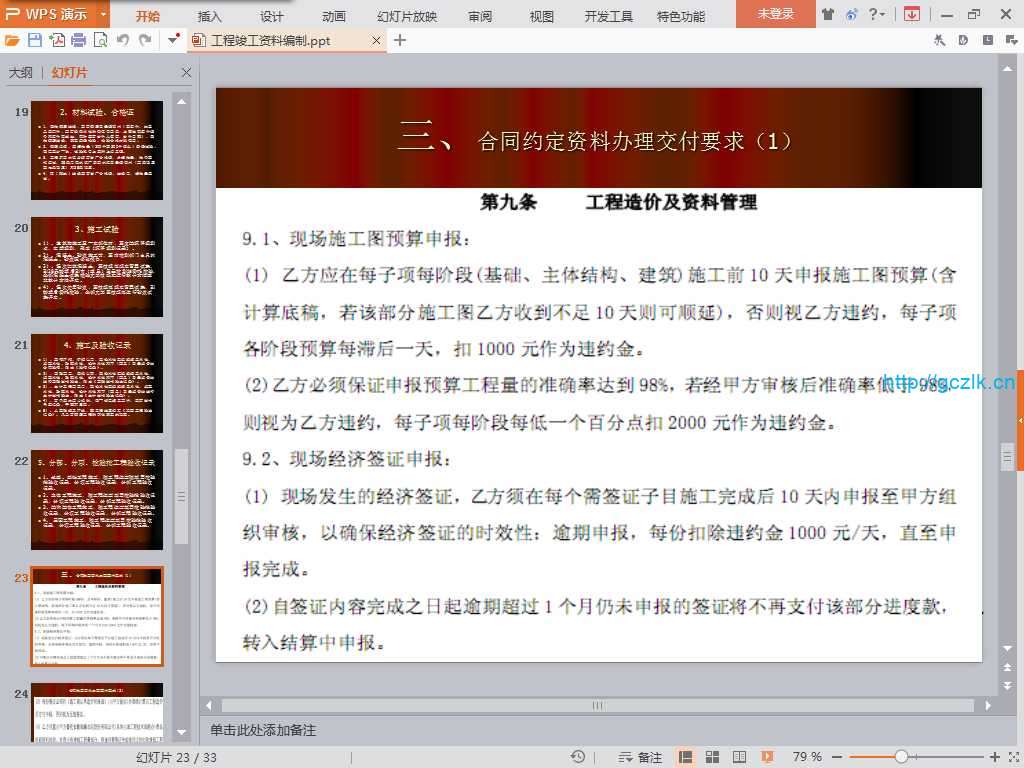Screen dimensions: 1024x768
Task: Click the Save disk icon
Action: click(x=35, y=41)
